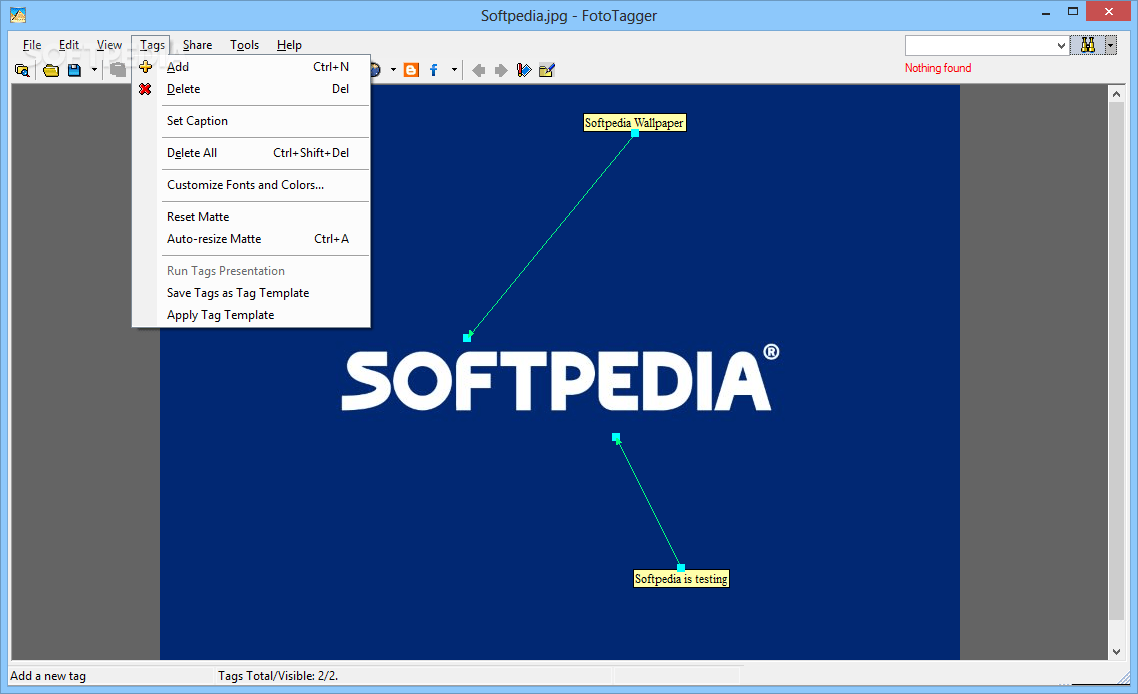
Task: Click the gray forward arrow toolbar icon
Action: tap(501, 70)
